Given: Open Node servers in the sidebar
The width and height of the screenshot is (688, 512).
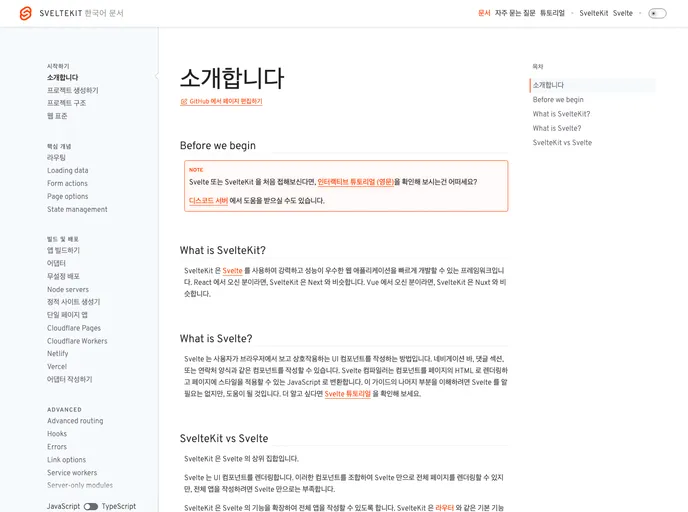Looking at the screenshot, I should [x=68, y=290].
